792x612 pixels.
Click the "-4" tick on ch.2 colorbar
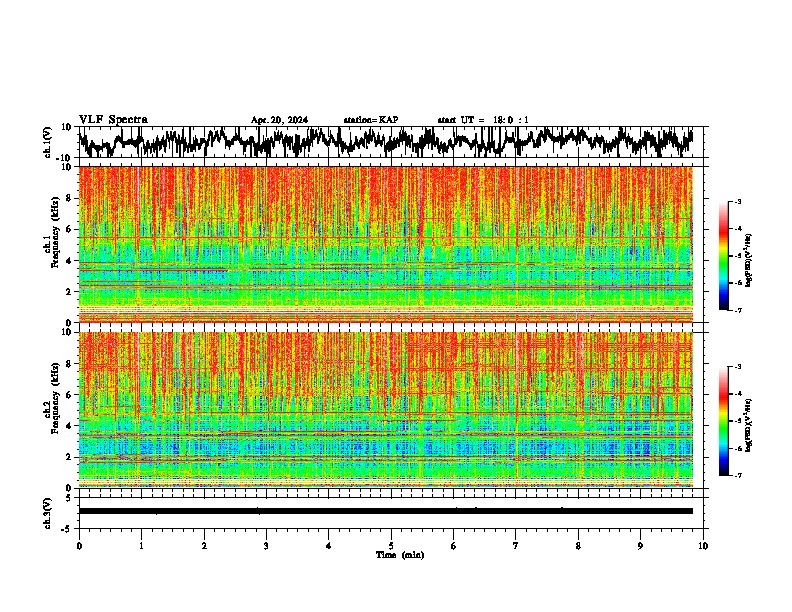pos(737,394)
